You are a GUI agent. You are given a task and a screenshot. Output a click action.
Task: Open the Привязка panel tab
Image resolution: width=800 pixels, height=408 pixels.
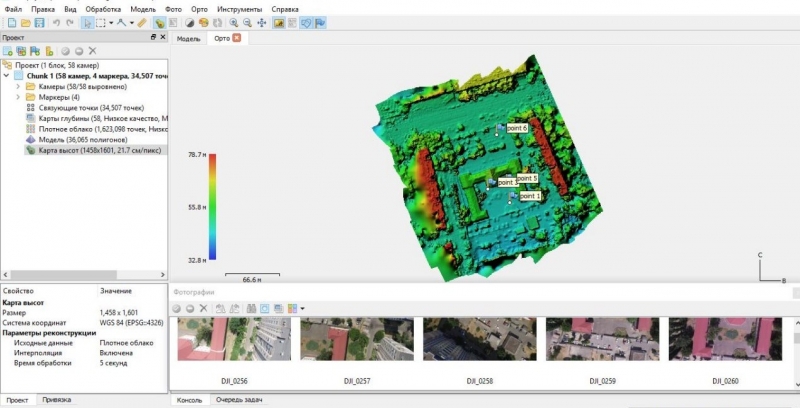[x=56, y=400]
